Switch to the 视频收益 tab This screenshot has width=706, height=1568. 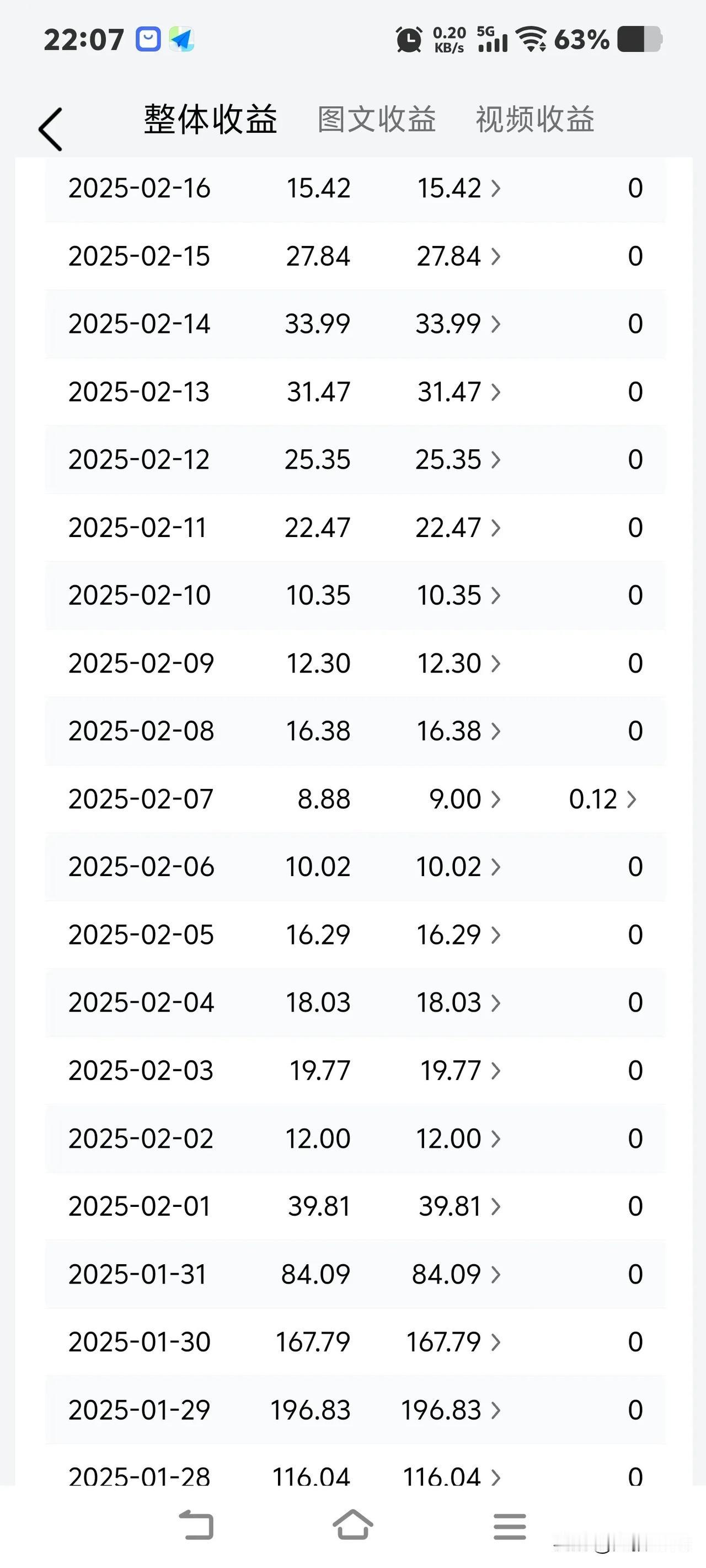point(535,119)
